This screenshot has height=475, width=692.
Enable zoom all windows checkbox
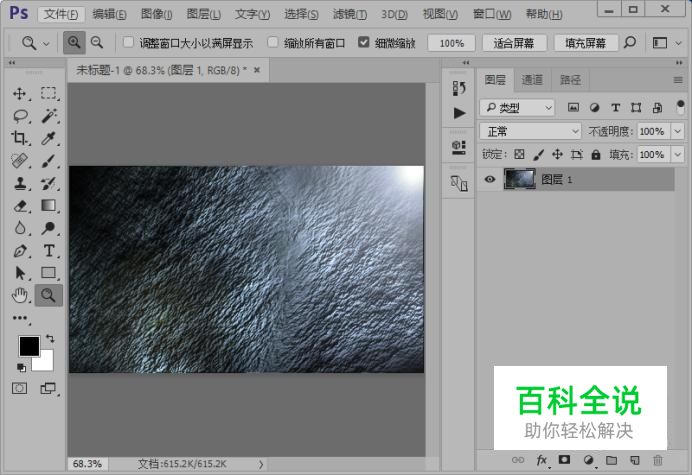[272, 42]
